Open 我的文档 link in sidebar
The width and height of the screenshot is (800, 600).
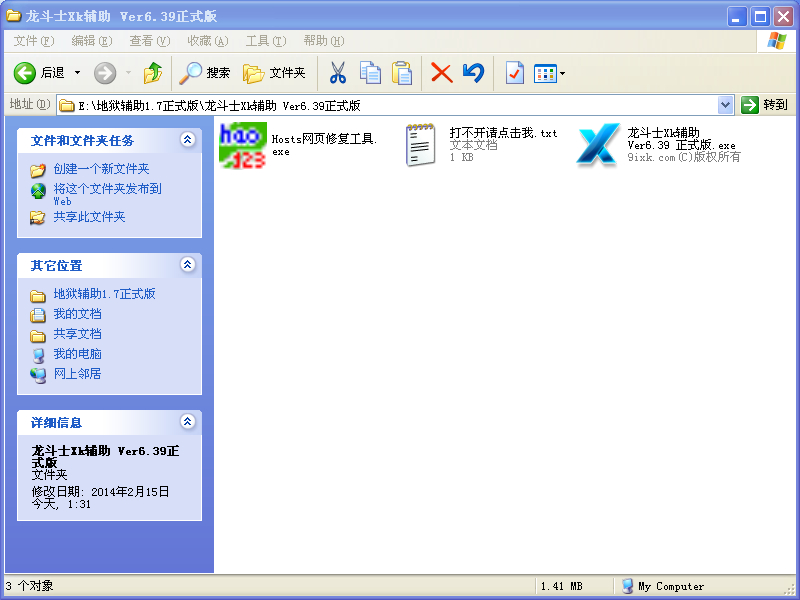point(78,314)
